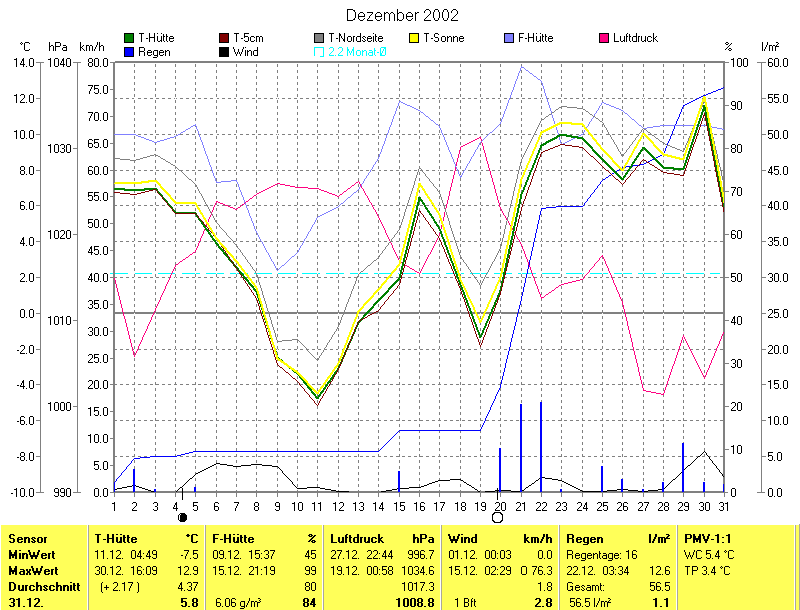
Task: Click the black Wind legend square
Action: pos(224,51)
